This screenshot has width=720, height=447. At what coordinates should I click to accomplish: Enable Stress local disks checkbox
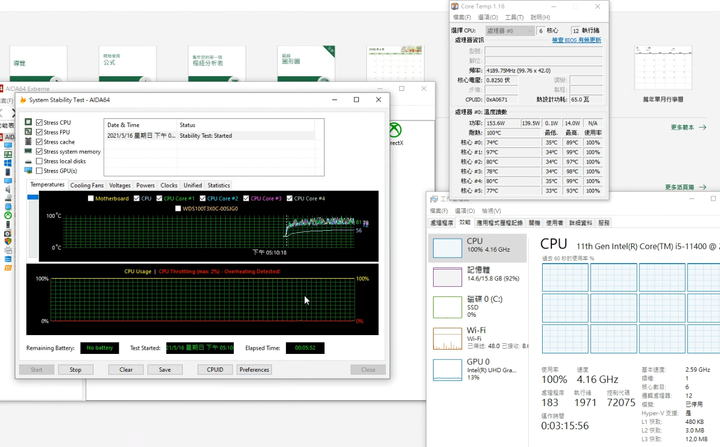click(39, 161)
